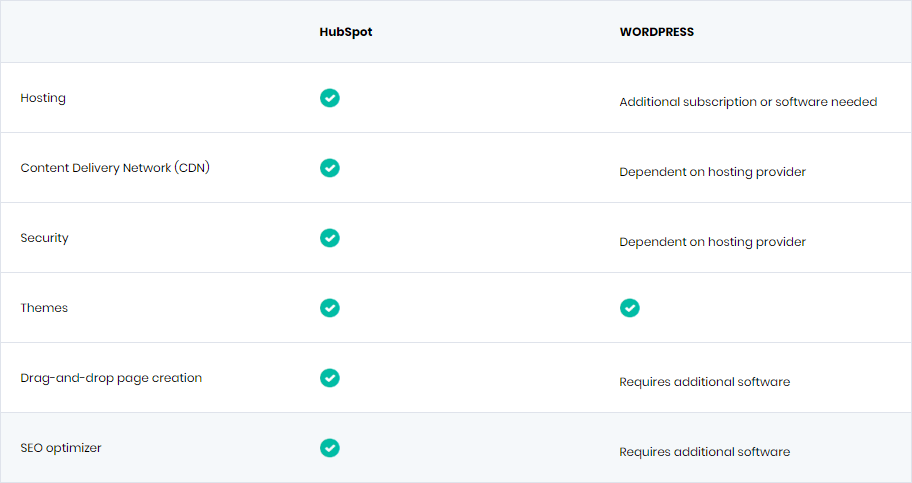
Task: Click the HubSpot Security checkmark icon
Action: pyautogui.click(x=330, y=237)
